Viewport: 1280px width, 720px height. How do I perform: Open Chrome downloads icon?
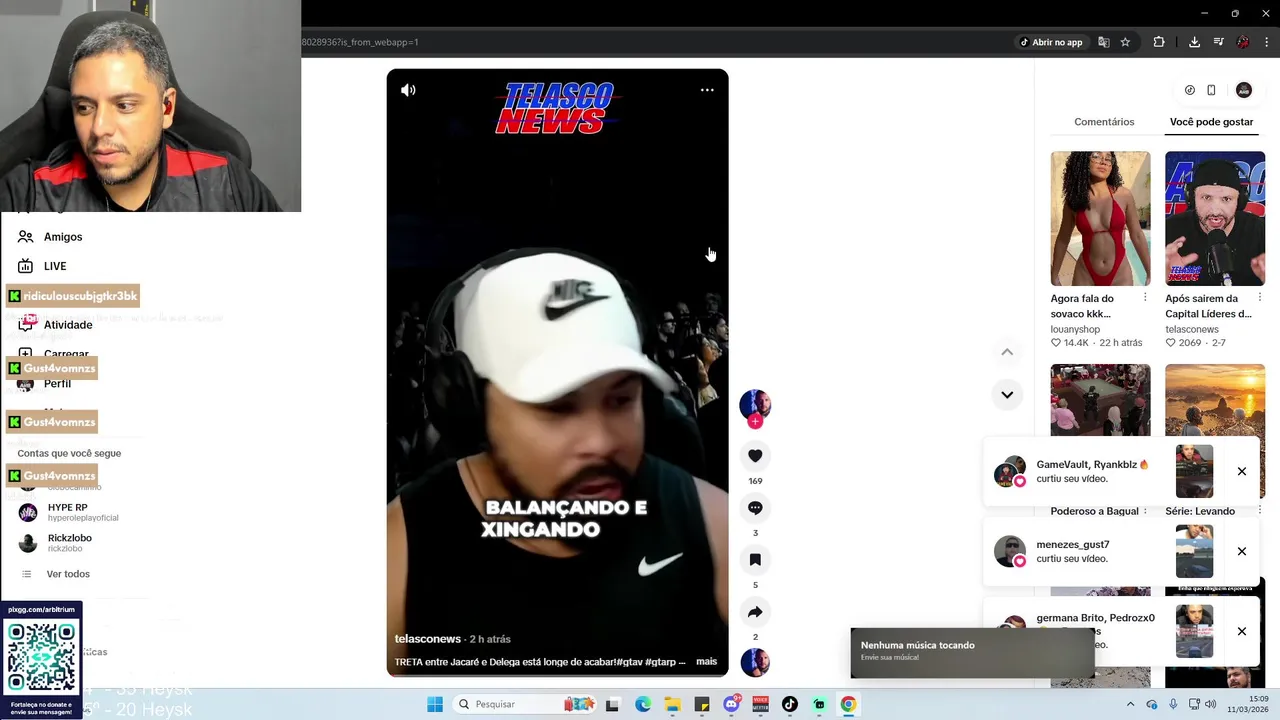[1194, 42]
